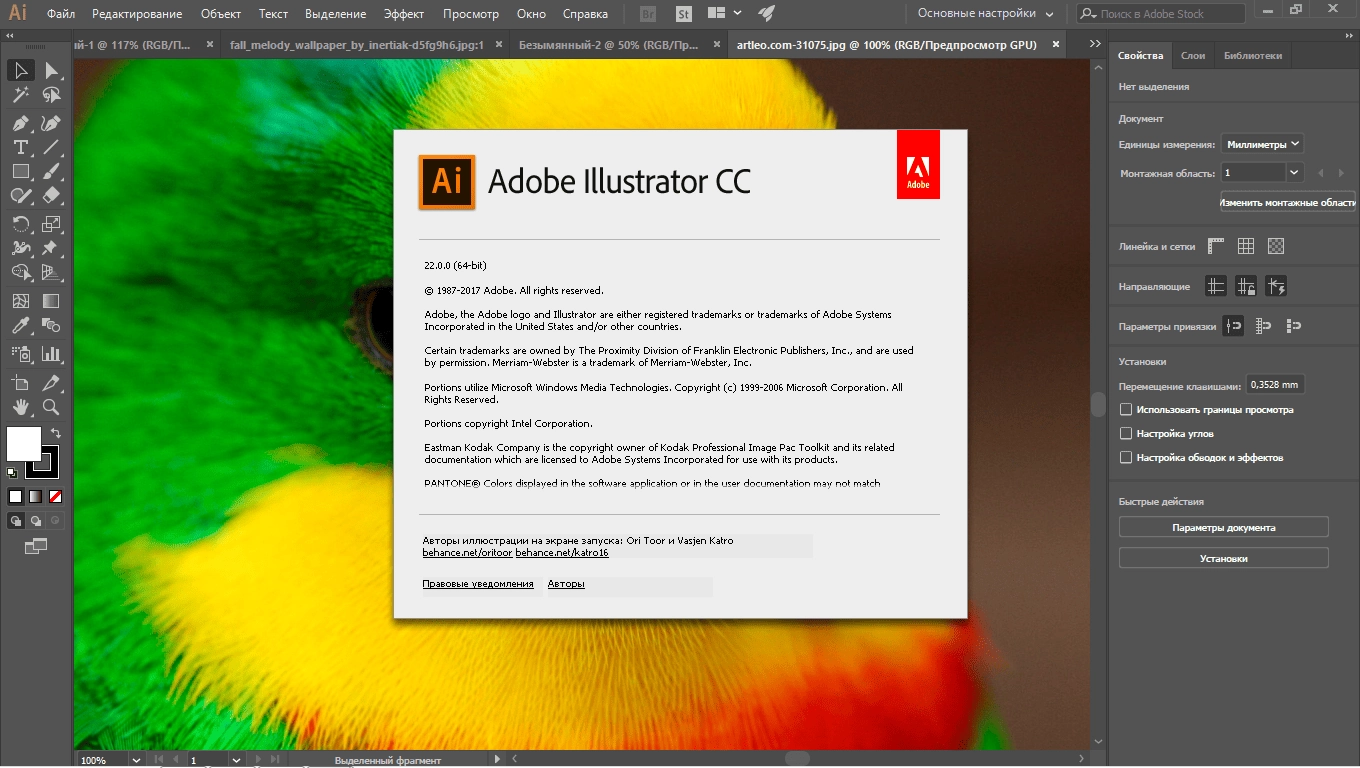Open Редактирование menu
This screenshot has width=1360, height=768.
pos(137,14)
